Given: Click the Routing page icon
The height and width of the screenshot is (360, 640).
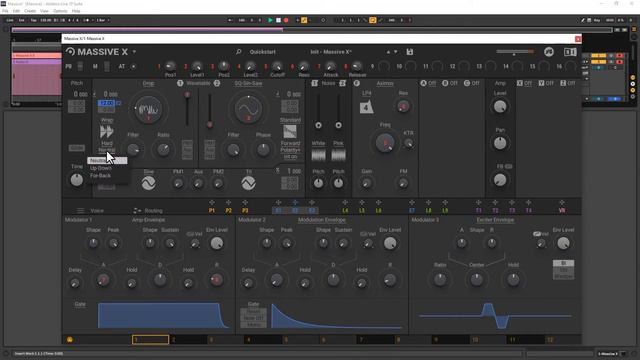Looking at the screenshot, I should tap(137, 211).
